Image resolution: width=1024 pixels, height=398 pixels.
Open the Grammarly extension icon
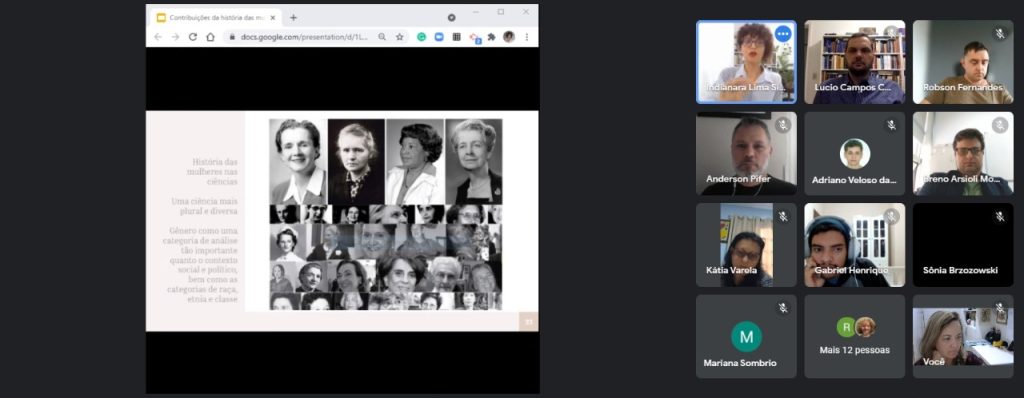coord(421,37)
